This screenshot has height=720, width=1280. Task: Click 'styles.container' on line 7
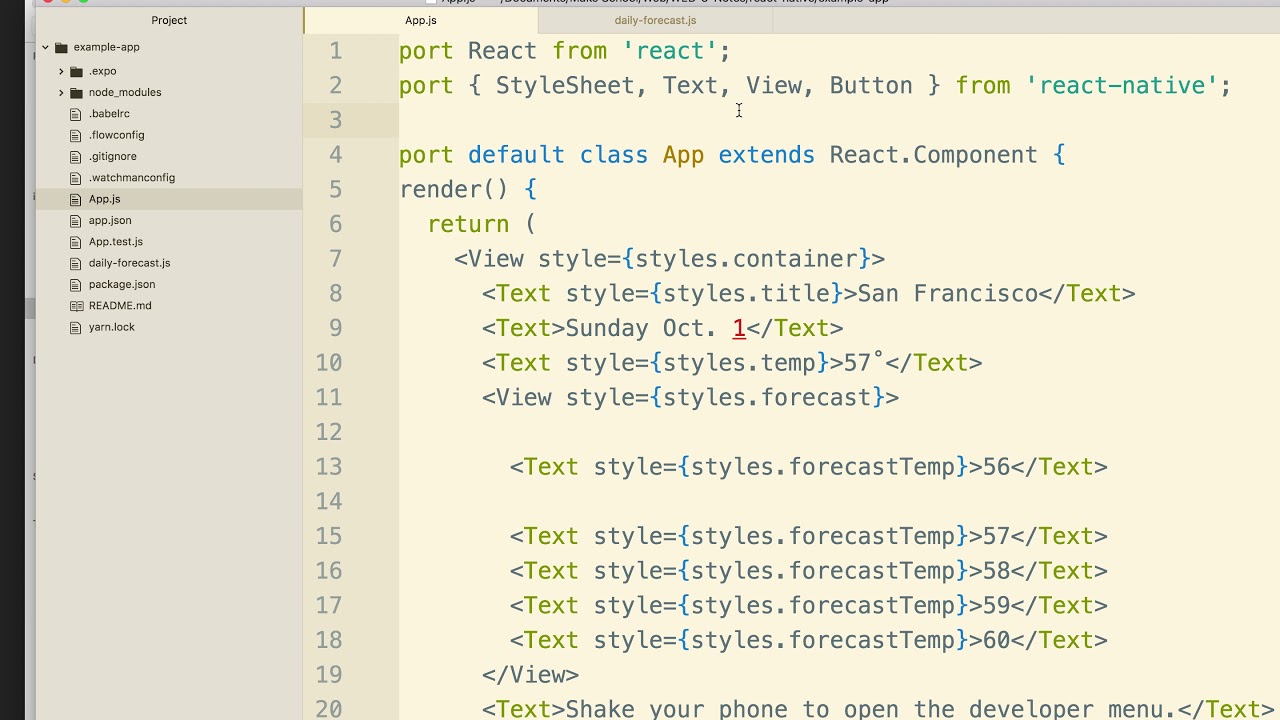(746, 259)
